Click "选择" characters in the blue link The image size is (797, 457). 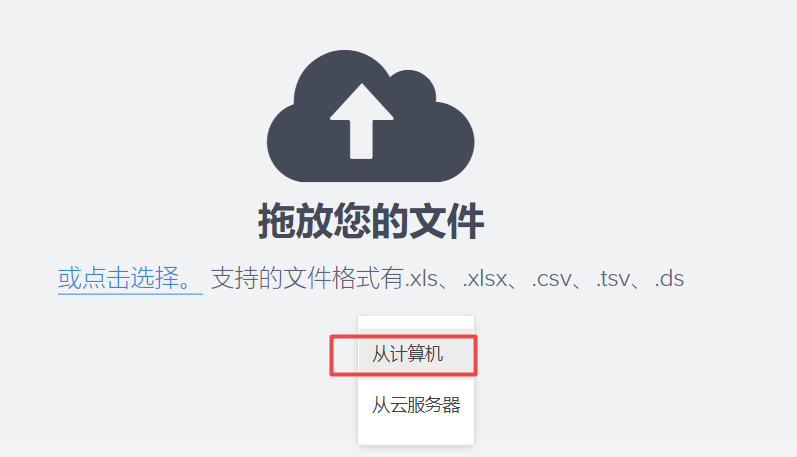pos(155,279)
